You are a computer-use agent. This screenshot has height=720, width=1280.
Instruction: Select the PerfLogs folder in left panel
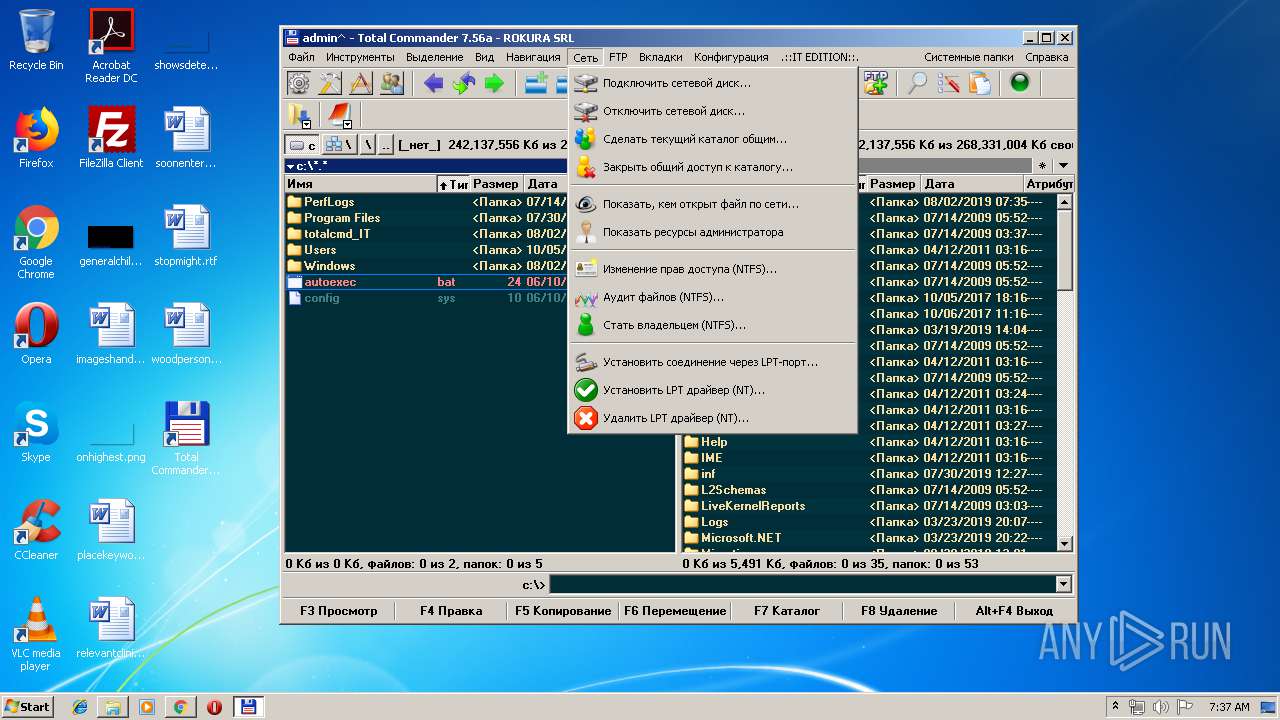pos(329,202)
